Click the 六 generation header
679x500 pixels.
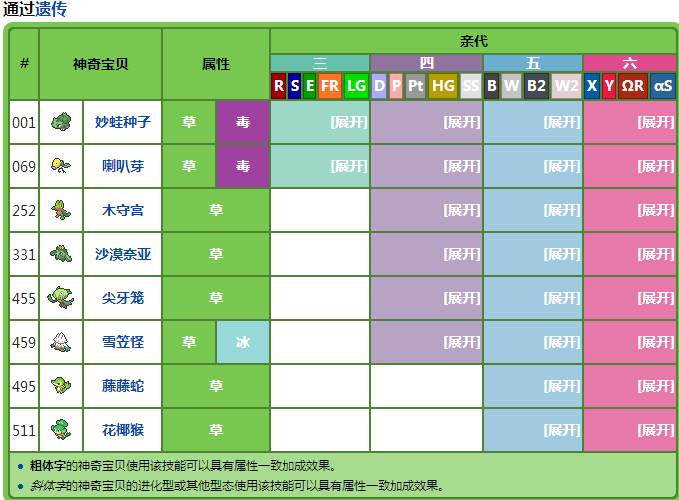point(630,63)
